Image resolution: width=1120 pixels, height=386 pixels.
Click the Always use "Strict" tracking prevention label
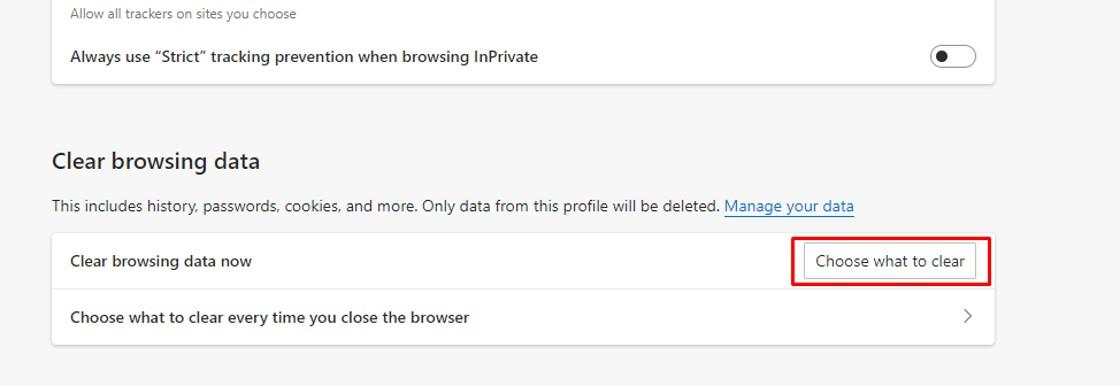304,56
